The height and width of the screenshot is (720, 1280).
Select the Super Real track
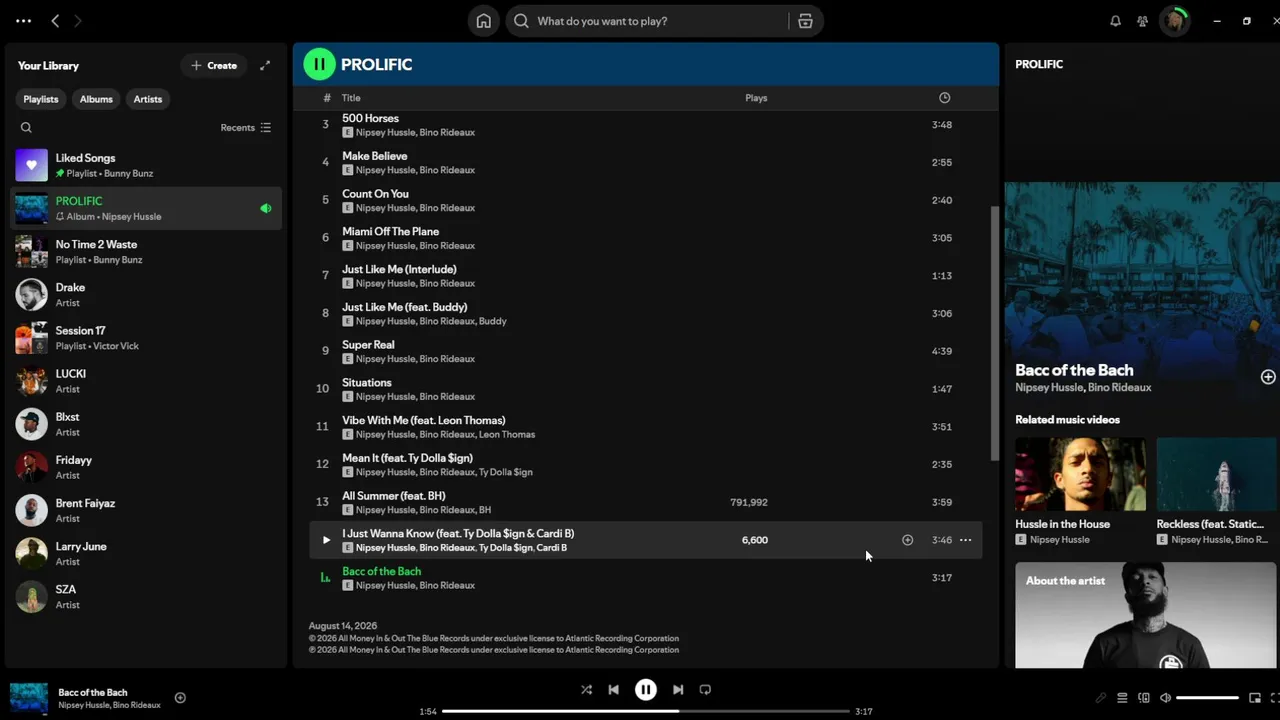[x=646, y=351]
